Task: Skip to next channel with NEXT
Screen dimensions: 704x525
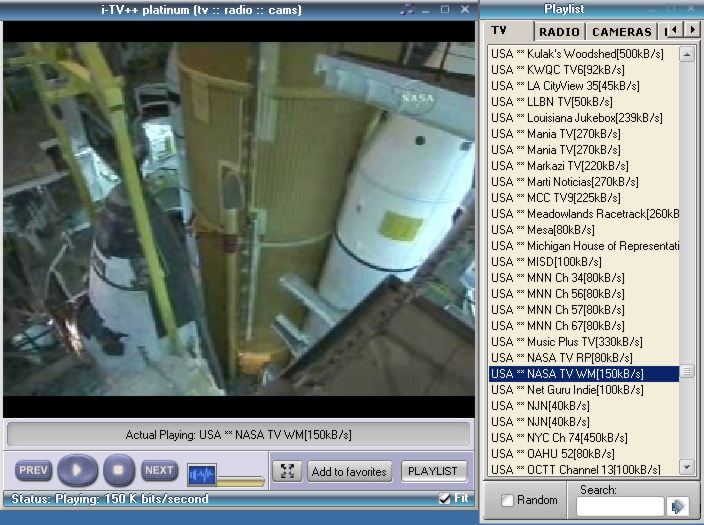Action: point(159,470)
